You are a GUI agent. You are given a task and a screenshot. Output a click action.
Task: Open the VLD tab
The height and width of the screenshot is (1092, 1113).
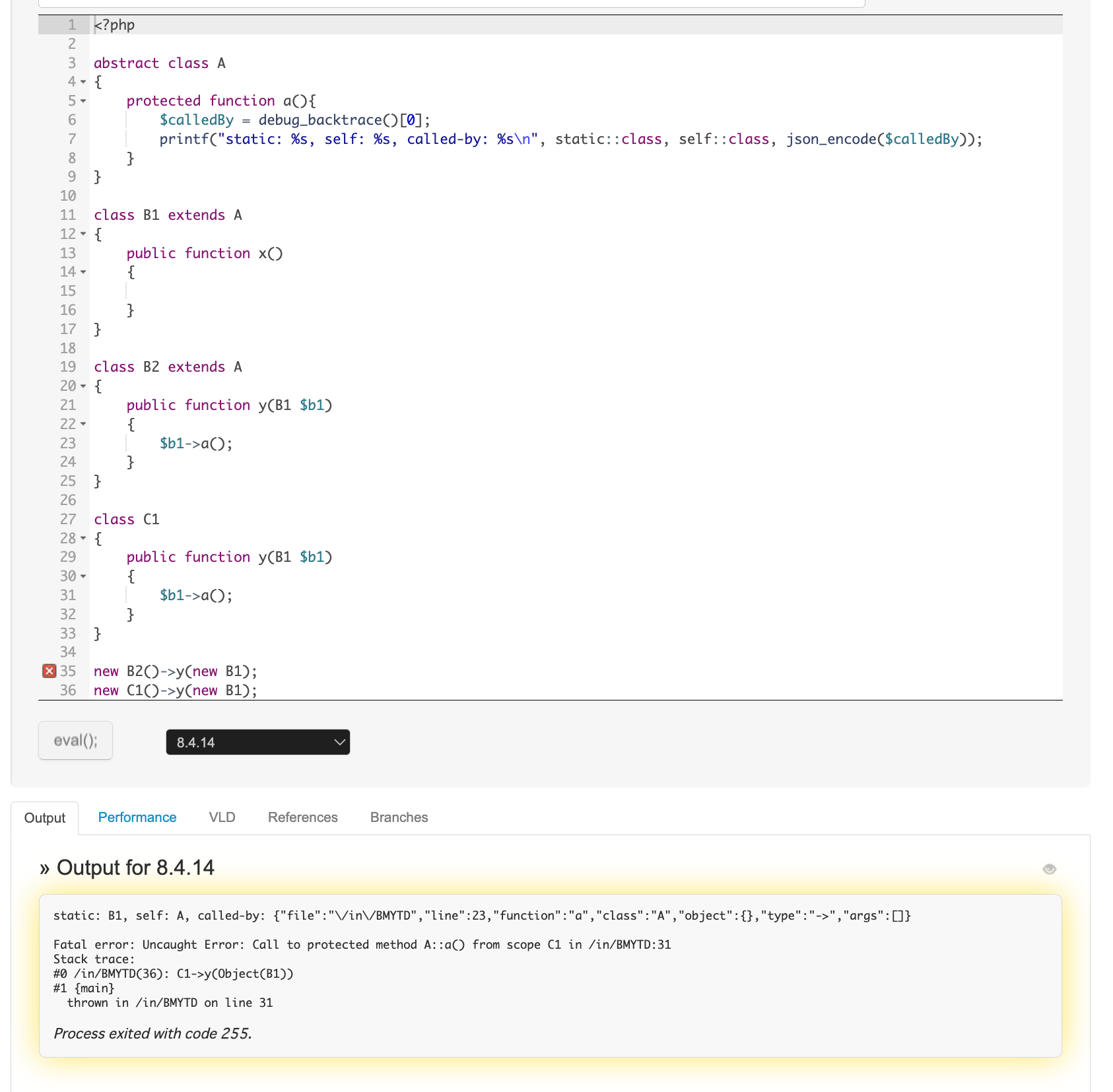tap(222, 817)
